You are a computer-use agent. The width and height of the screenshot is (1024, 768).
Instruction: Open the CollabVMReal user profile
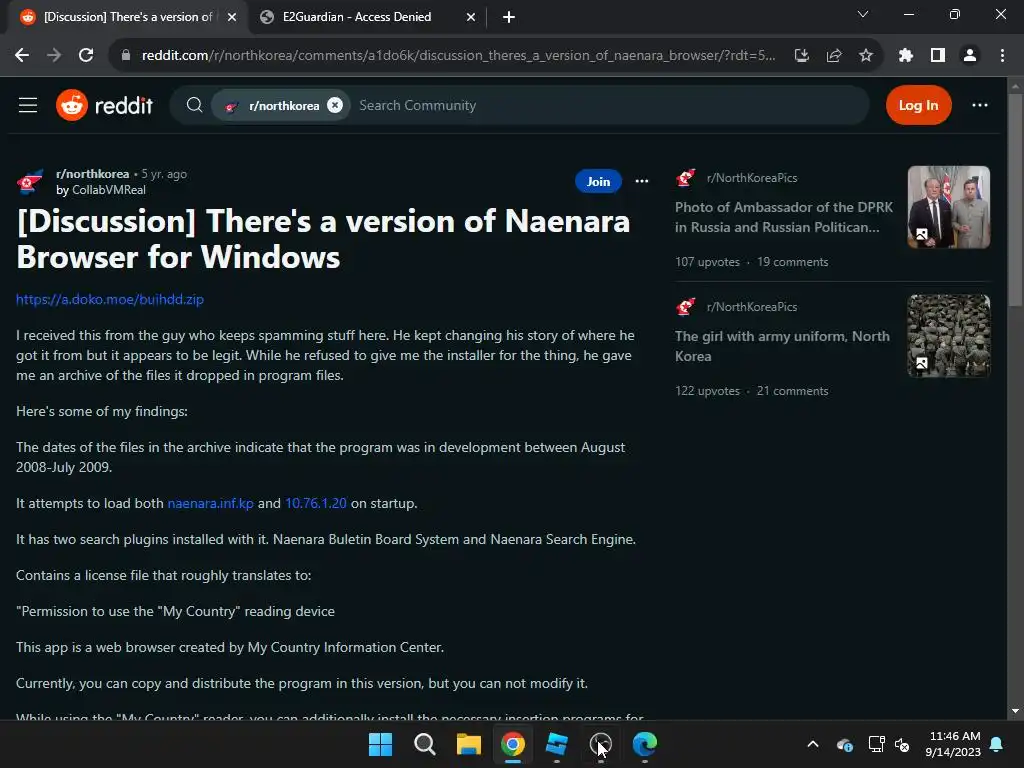[108, 190]
